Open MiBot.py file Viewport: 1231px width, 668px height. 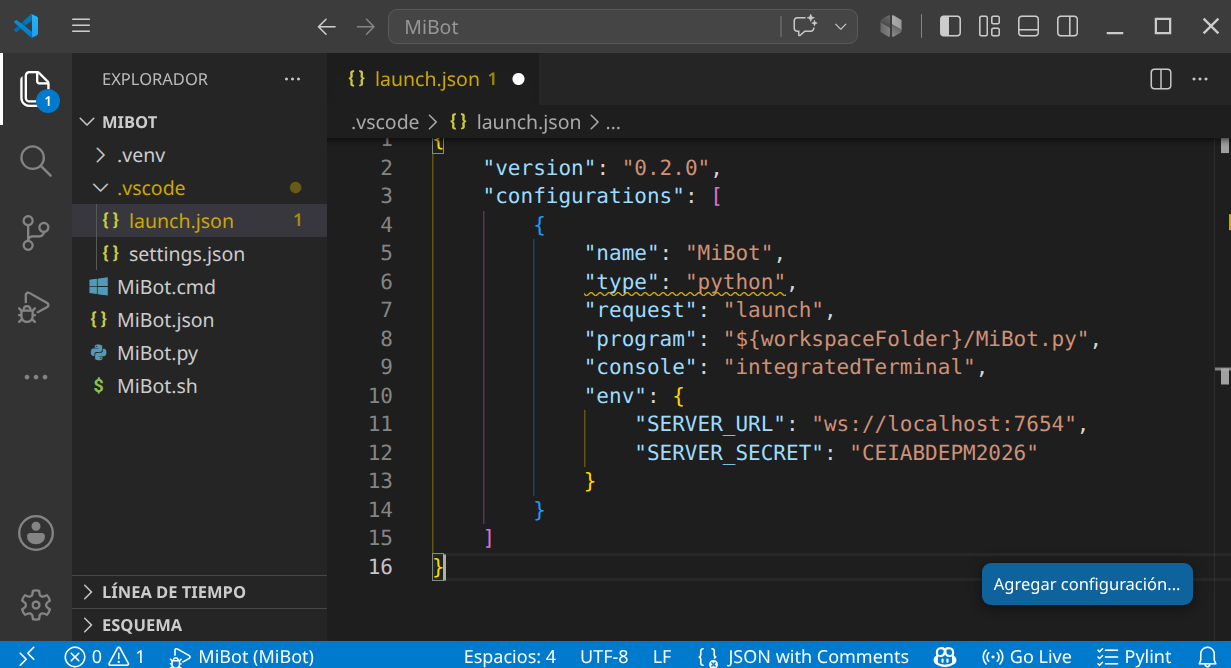click(199, 353)
